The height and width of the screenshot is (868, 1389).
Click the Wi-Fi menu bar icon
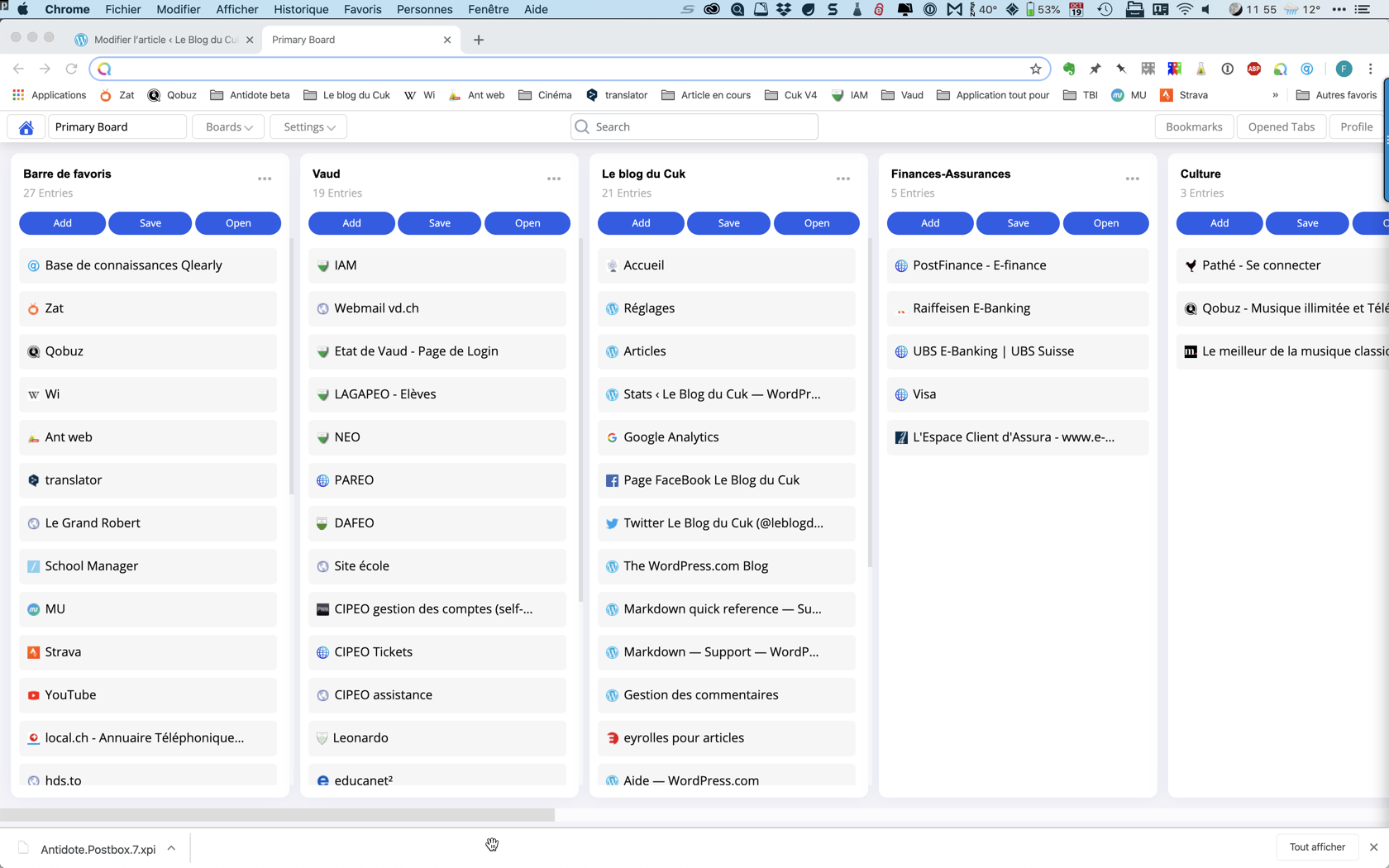point(1185,9)
